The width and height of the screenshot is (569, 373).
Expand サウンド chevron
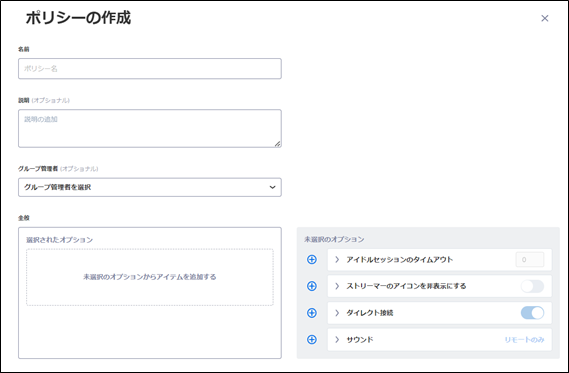pyautogui.click(x=337, y=340)
